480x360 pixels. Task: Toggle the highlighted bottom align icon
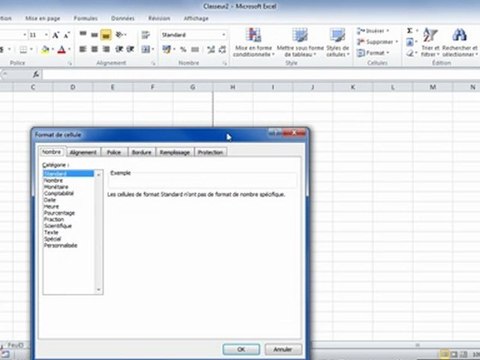(x=106, y=34)
